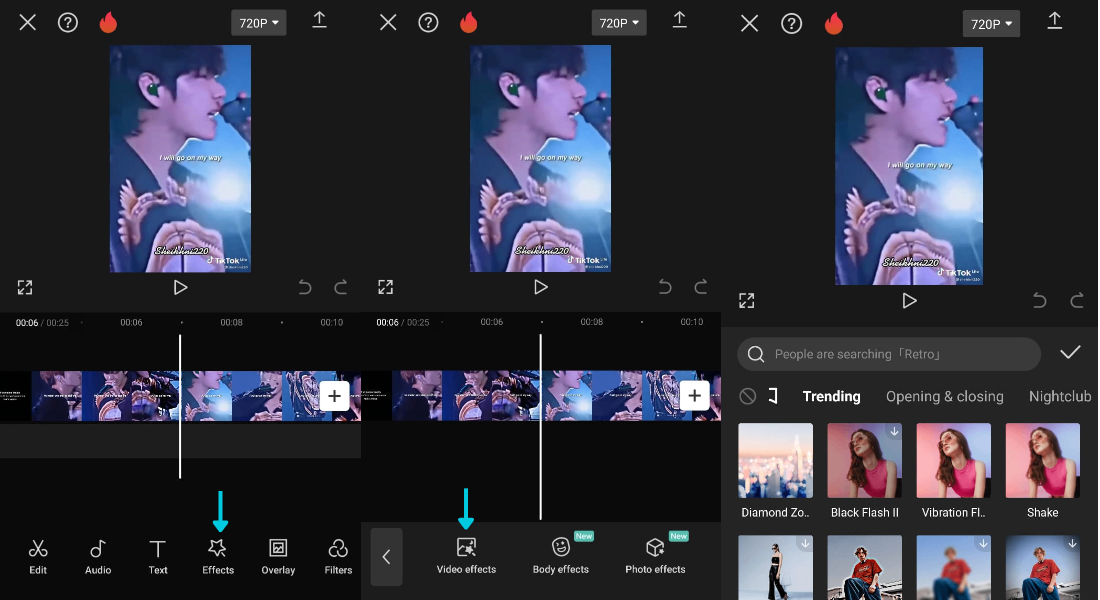Viewport: 1100px width, 600px height.
Task: Go back using chevron in middle panel toolbar
Action: (387, 556)
